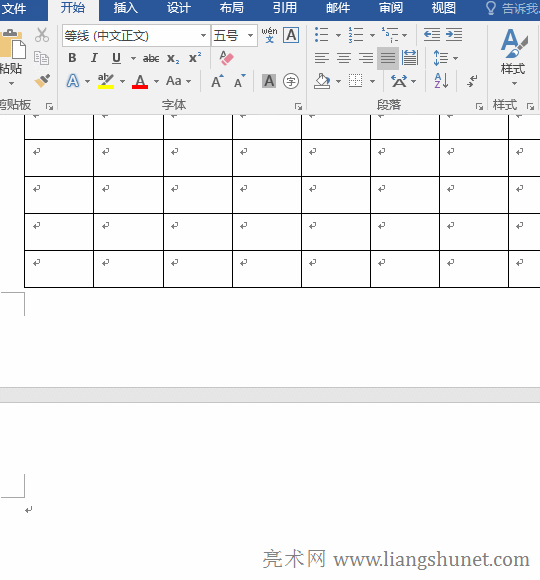
Task: Click the first cell in the last table row
Action: pyautogui.click(x=59, y=269)
